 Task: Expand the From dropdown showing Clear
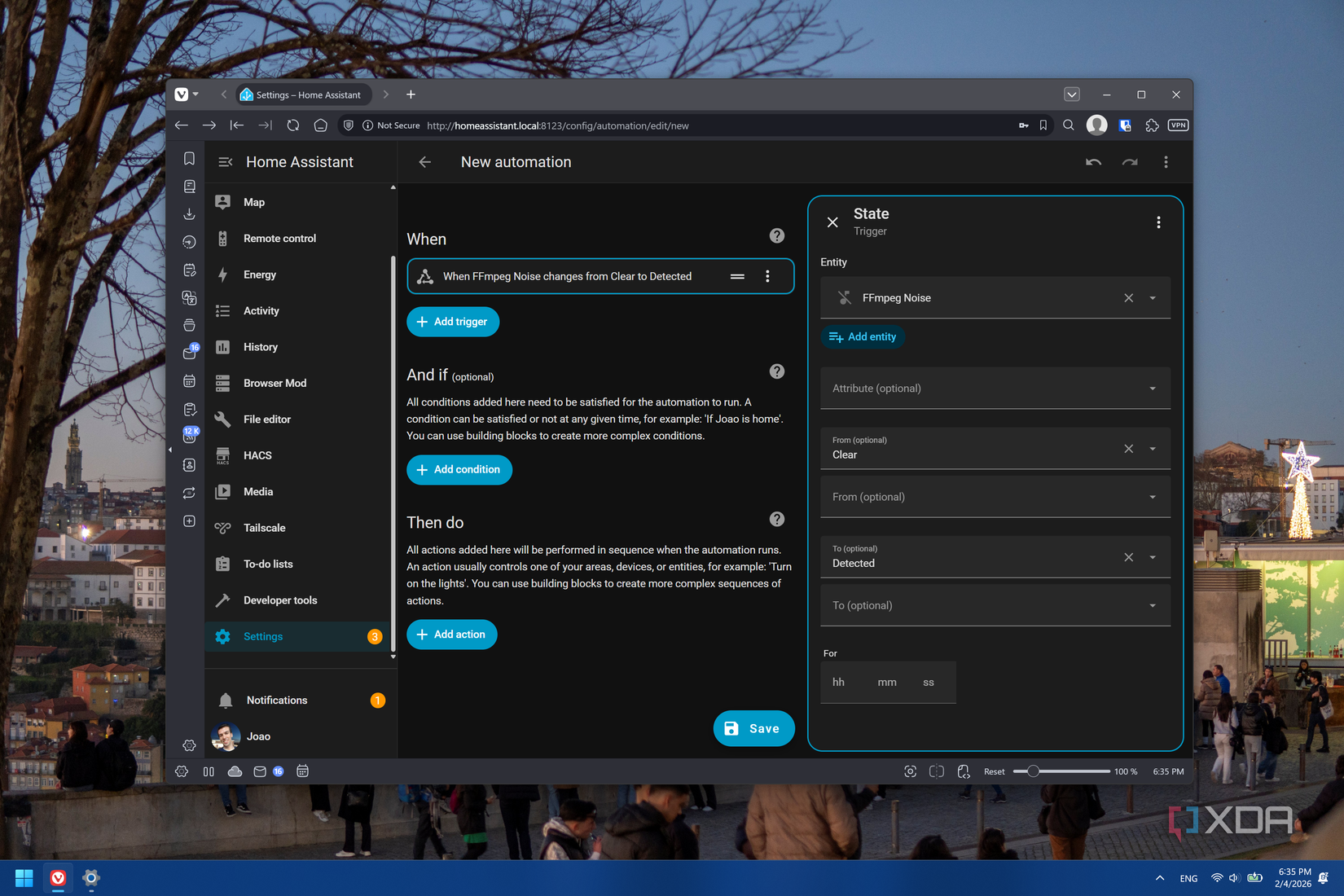click(x=1153, y=449)
